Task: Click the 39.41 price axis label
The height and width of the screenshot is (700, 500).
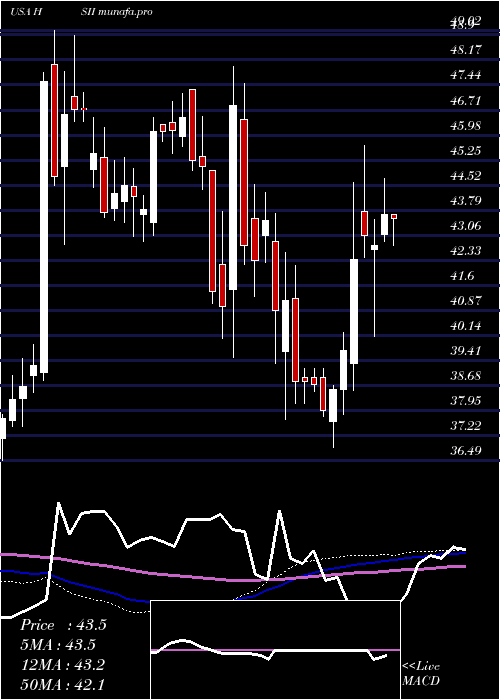Action: pyautogui.click(x=466, y=350)
